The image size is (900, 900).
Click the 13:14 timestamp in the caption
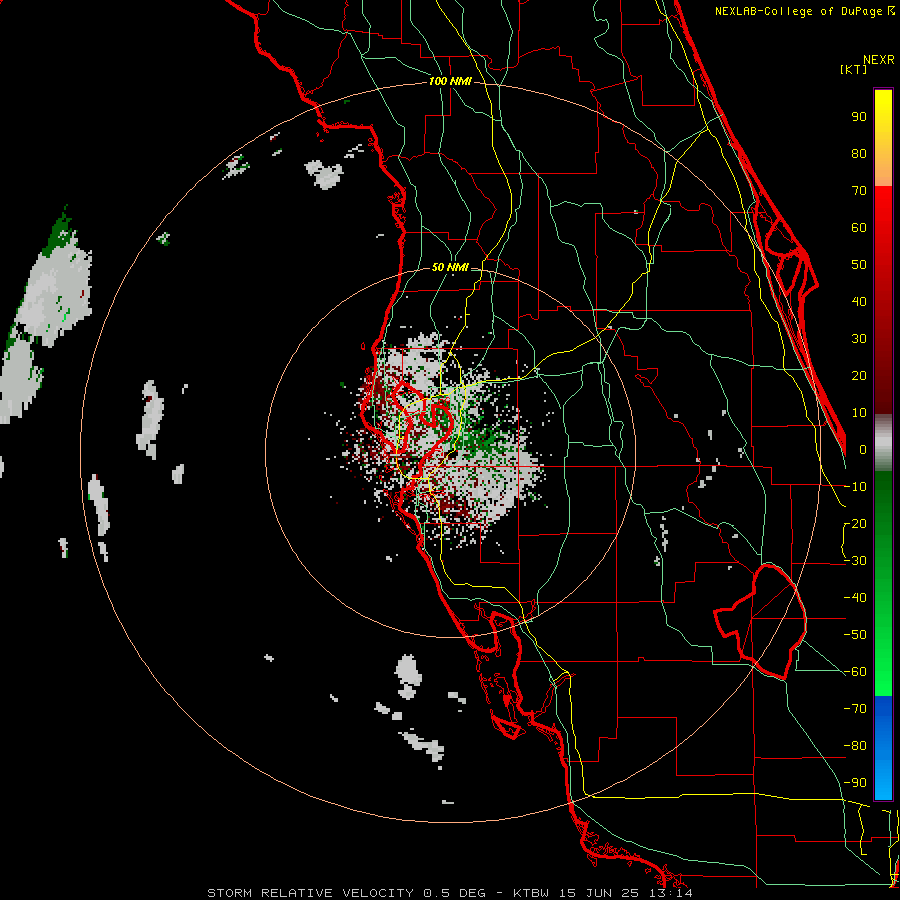point(670,893)
